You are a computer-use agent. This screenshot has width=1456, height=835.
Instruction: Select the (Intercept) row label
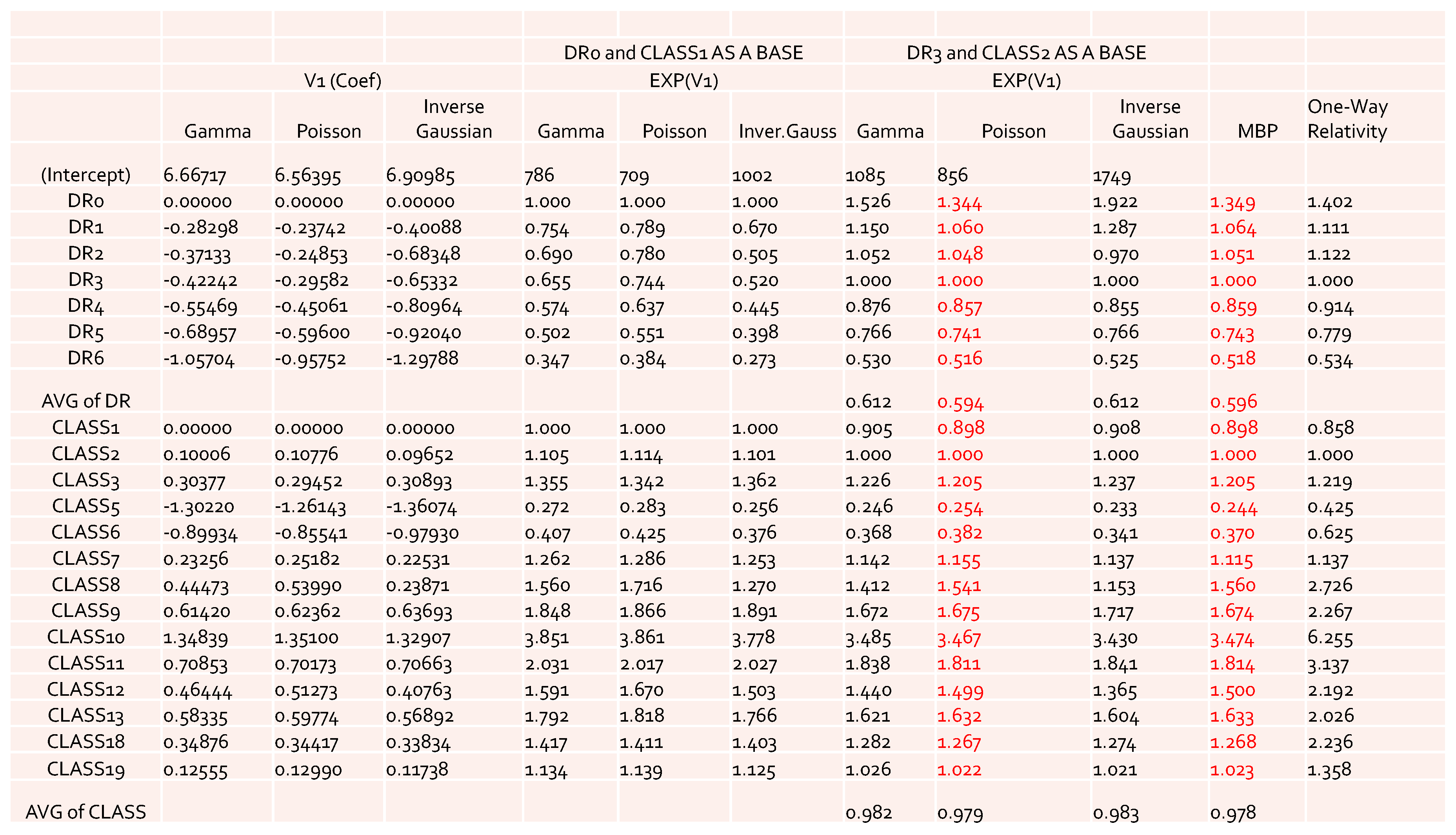(x=85, y=175)
